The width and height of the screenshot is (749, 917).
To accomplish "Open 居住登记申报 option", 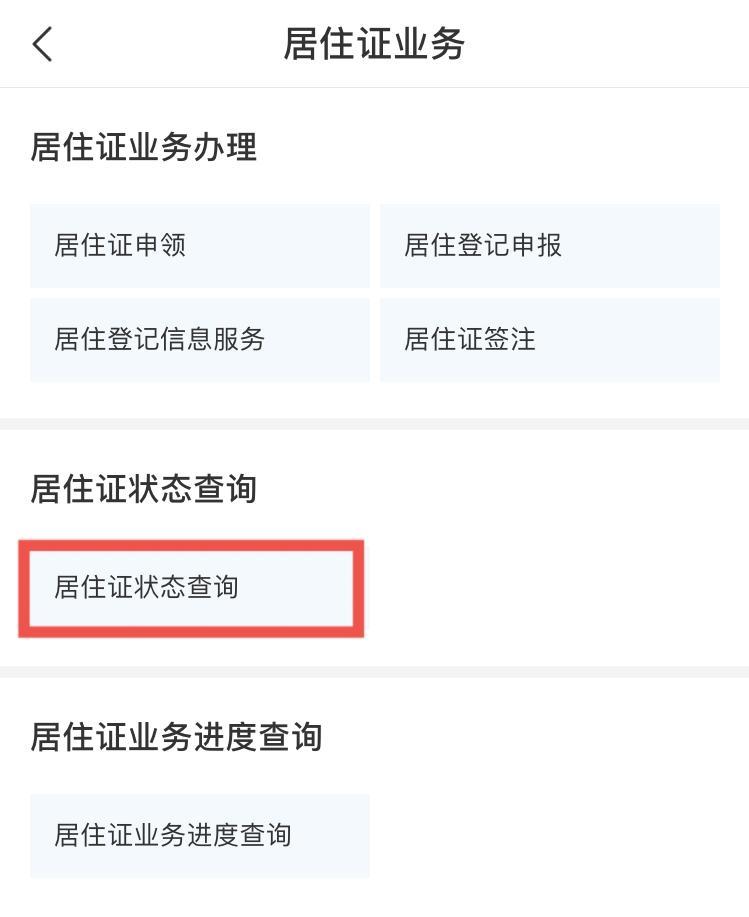I will [x=549, y=246].
